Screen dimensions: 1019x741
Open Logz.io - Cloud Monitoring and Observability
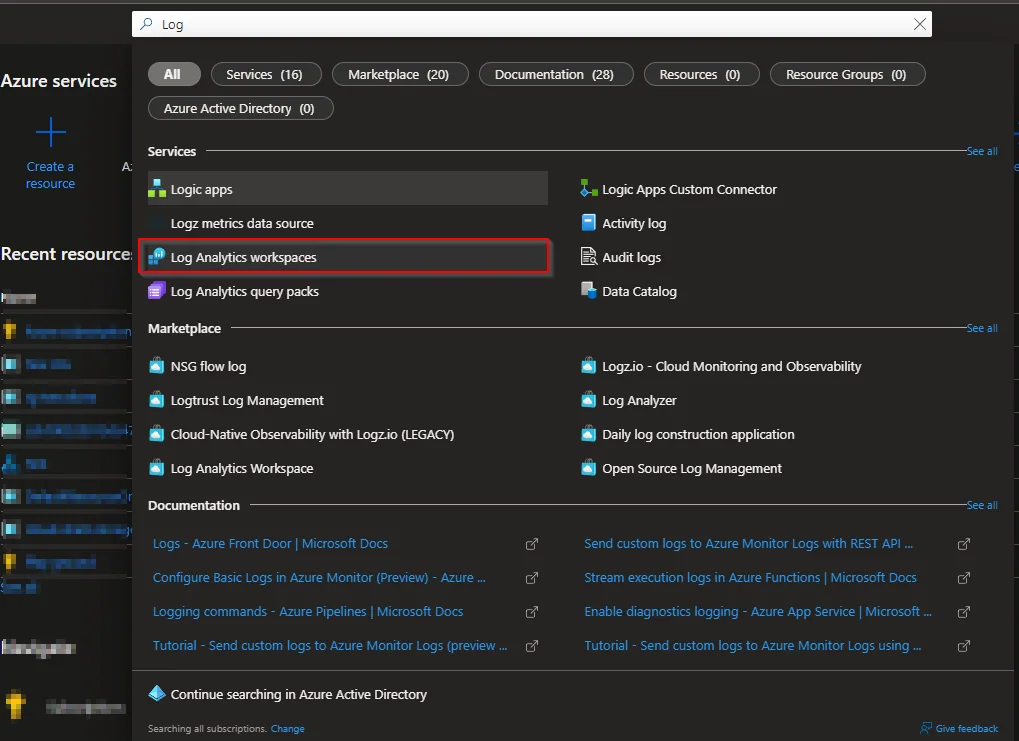(x=732, y=366)
